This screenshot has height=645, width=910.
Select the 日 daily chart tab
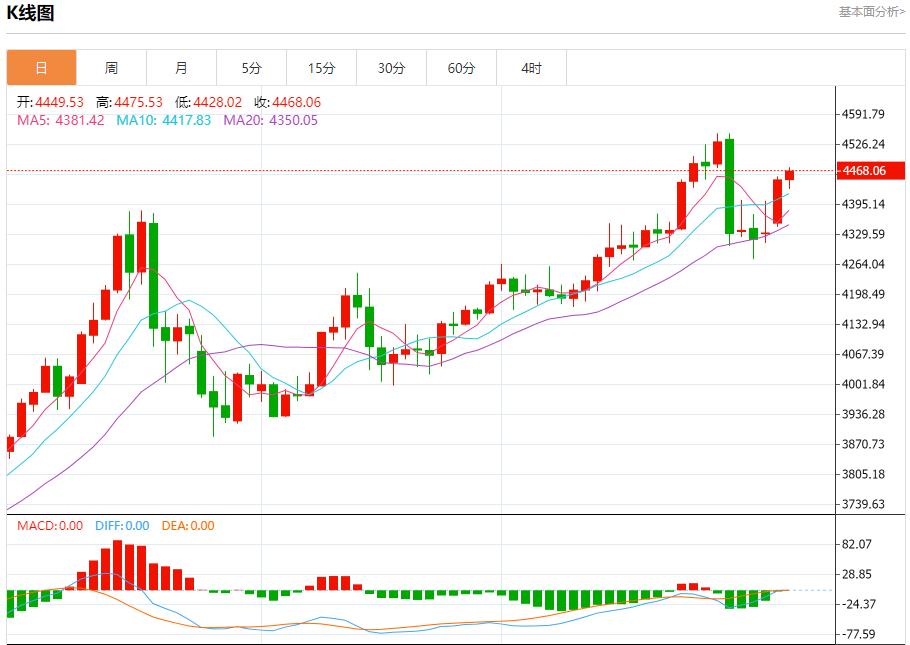pyautogui.click(x=41, y=68)
